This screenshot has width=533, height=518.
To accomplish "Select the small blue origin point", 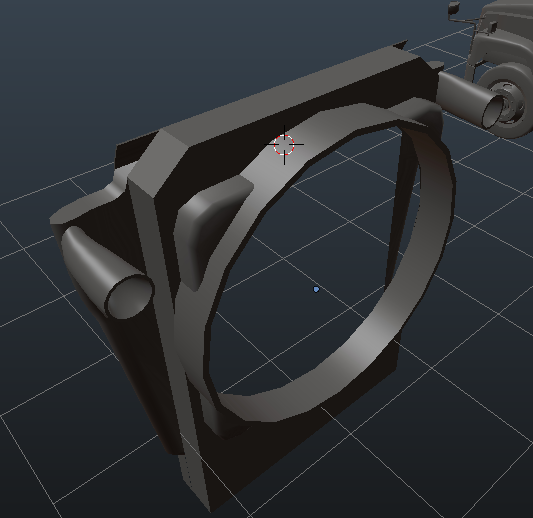I will tap(316, 289).
